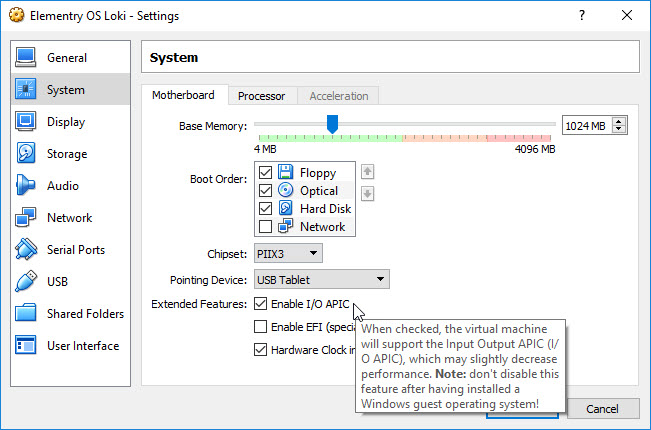Click the System label in sidebar list
Image resolution: width=651 pixels, height=430 pixels.
pyautogui.click(x=66, y=90)
